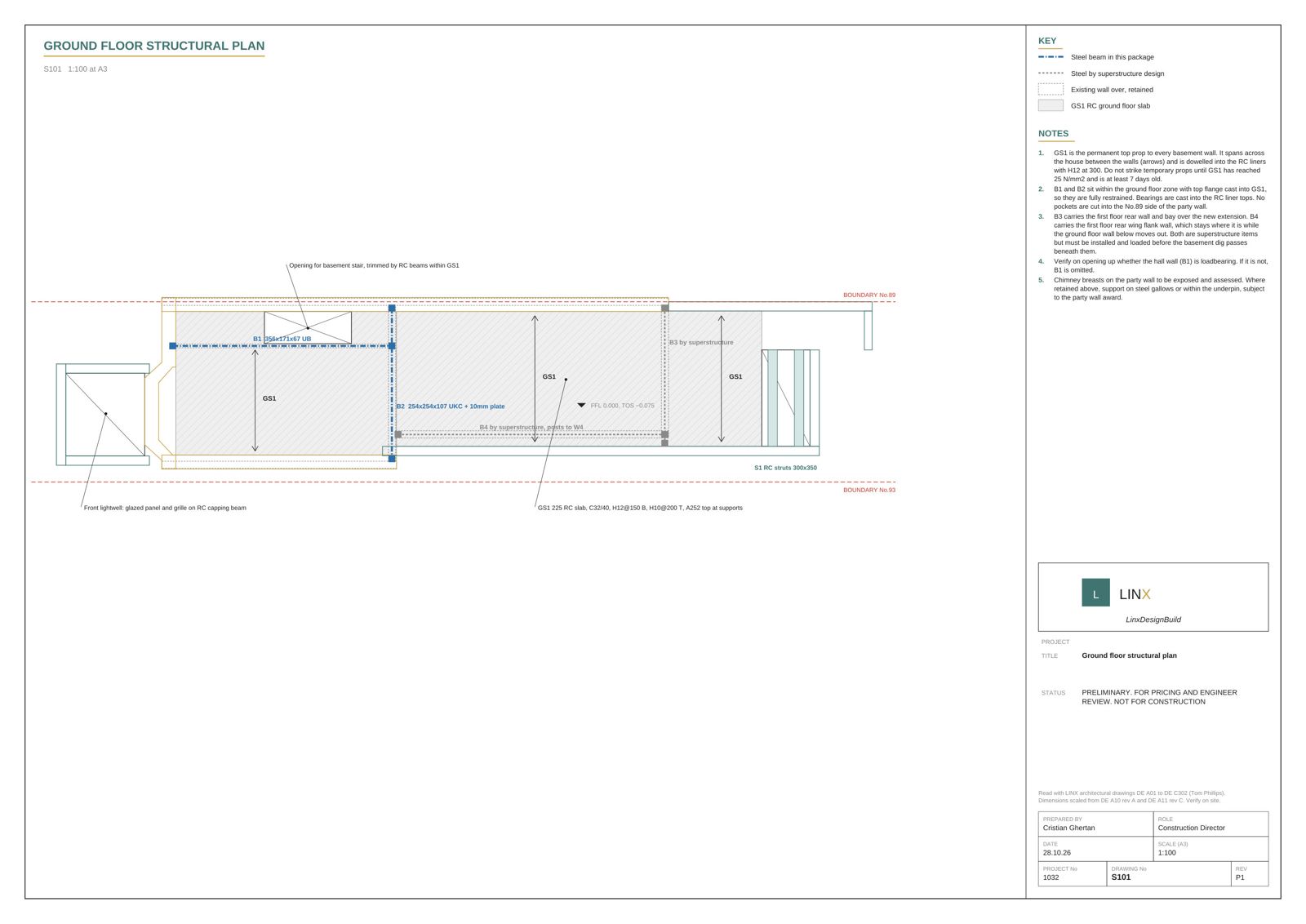Click the 'FFL 0.000, TOS −0.075' level text
The width and height of the screenshot is (1306, 924).
point(622,406)
